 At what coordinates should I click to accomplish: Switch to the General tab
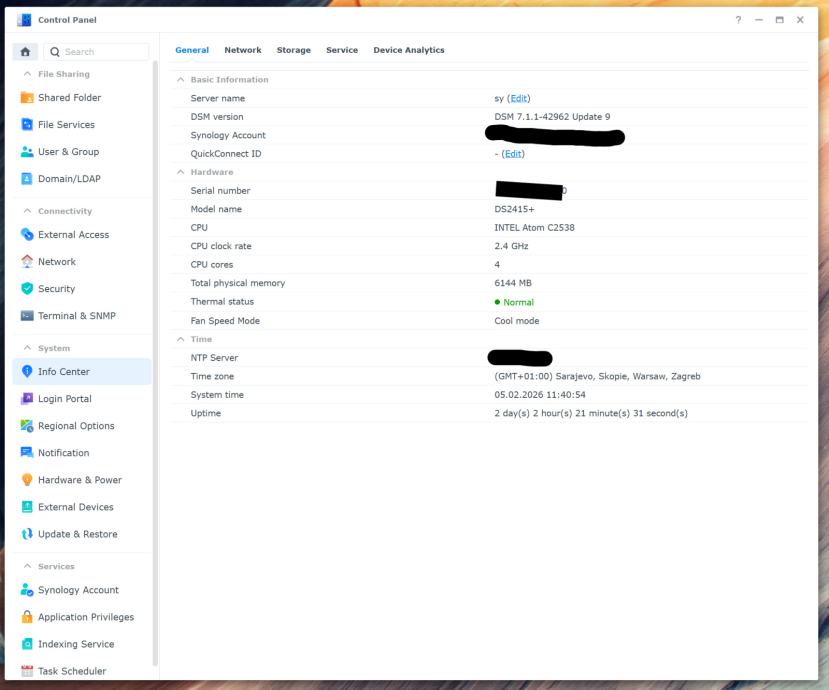(x=192, y=50)
